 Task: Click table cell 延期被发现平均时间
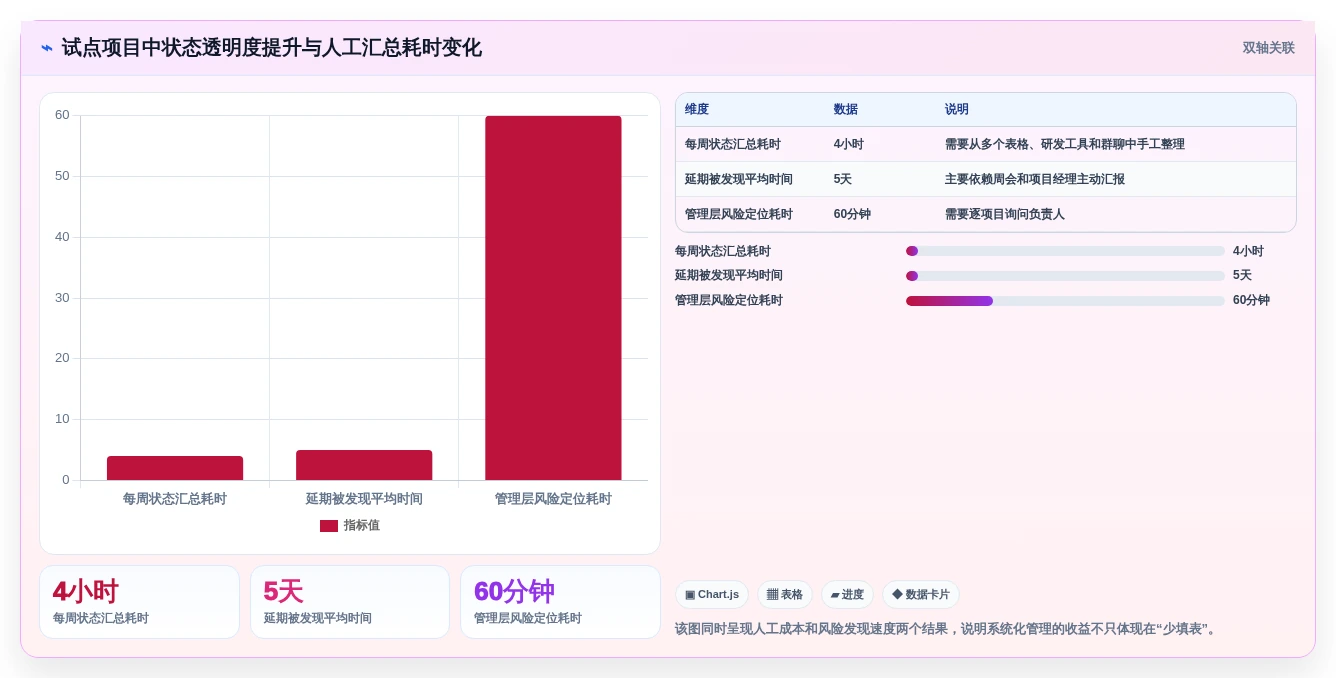click(739, 180)
